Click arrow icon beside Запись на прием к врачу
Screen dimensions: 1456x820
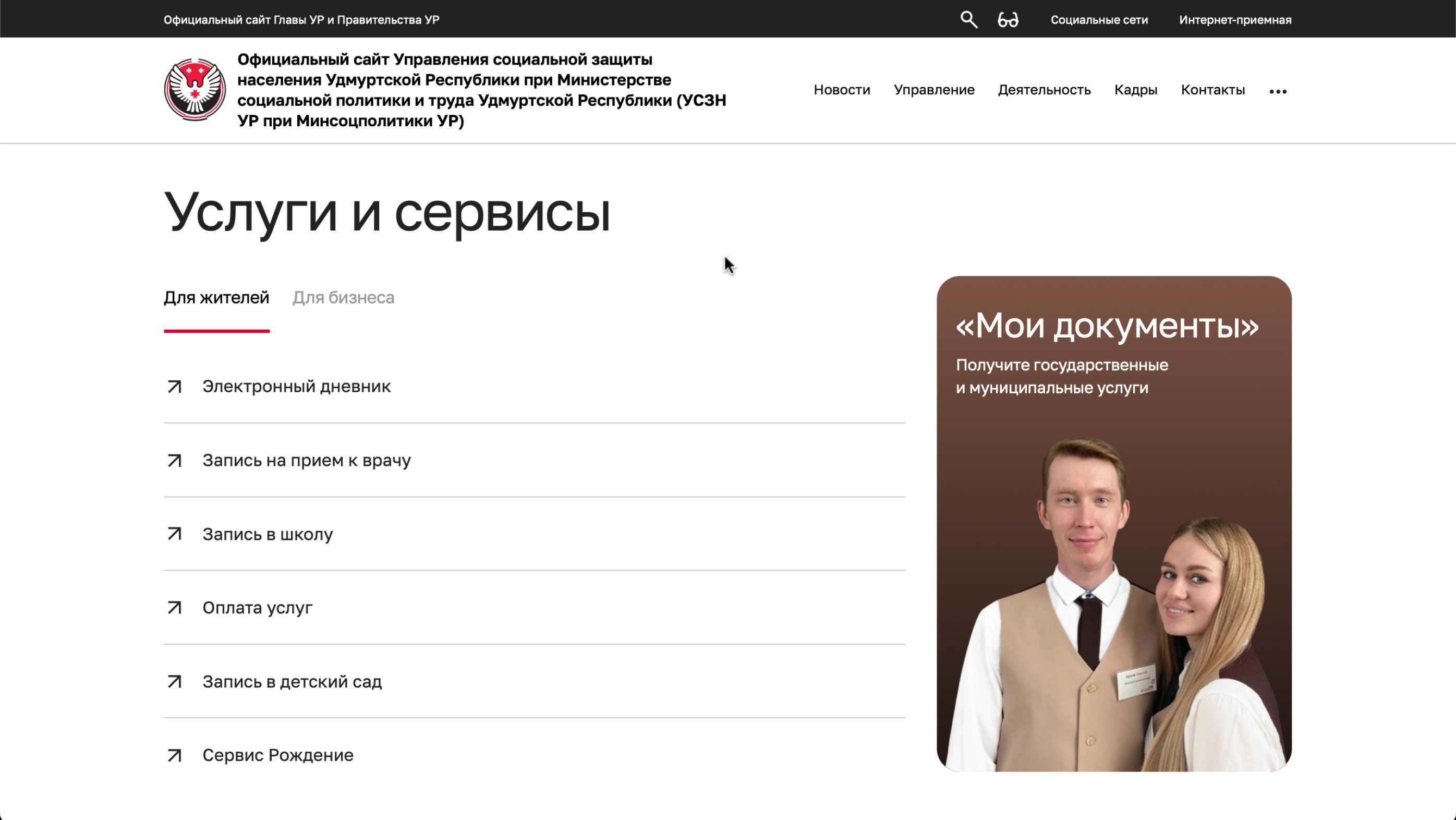(x=175, y=460)
